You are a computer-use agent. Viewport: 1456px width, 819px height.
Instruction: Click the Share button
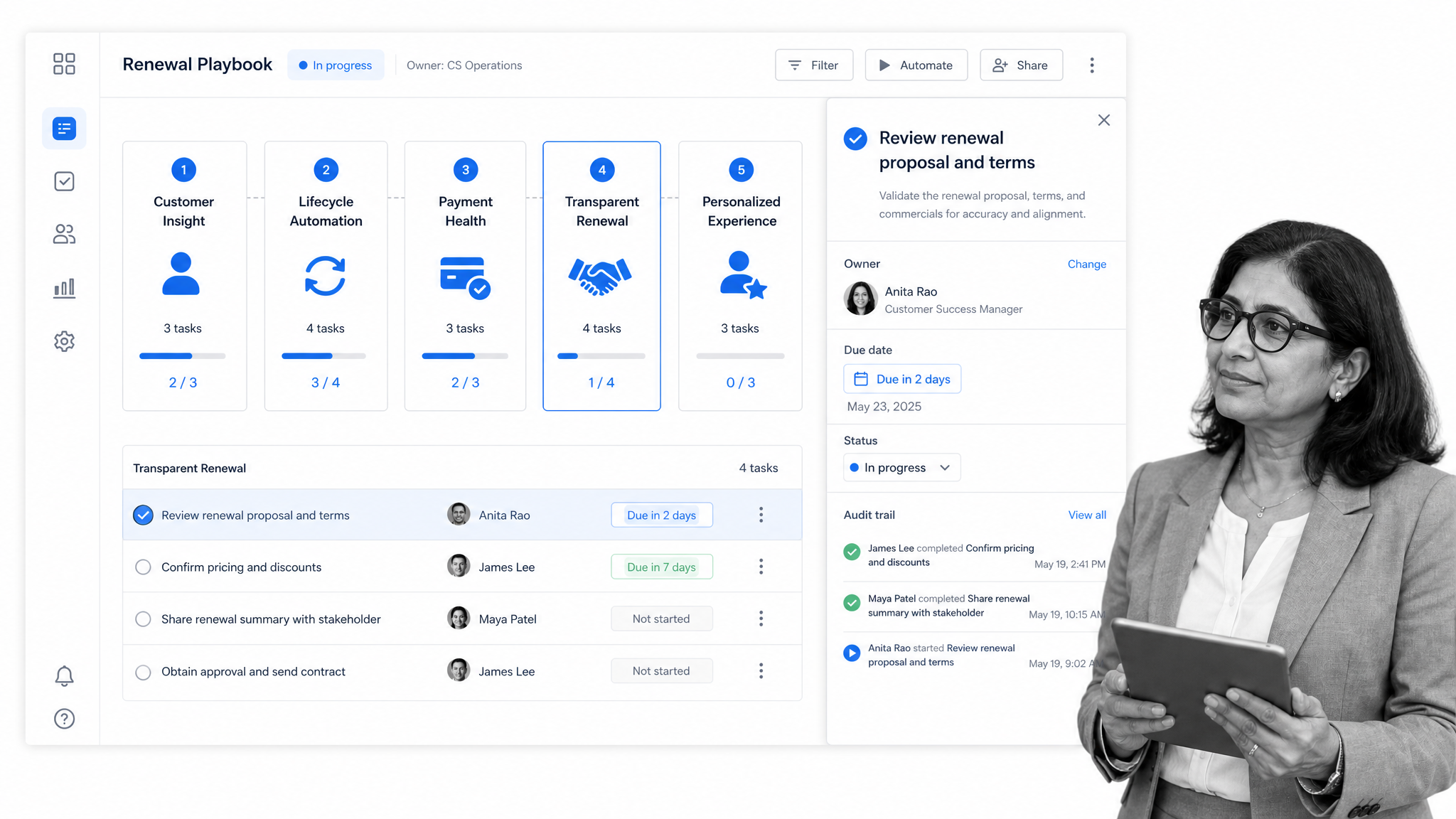(x=1022, y=65)
